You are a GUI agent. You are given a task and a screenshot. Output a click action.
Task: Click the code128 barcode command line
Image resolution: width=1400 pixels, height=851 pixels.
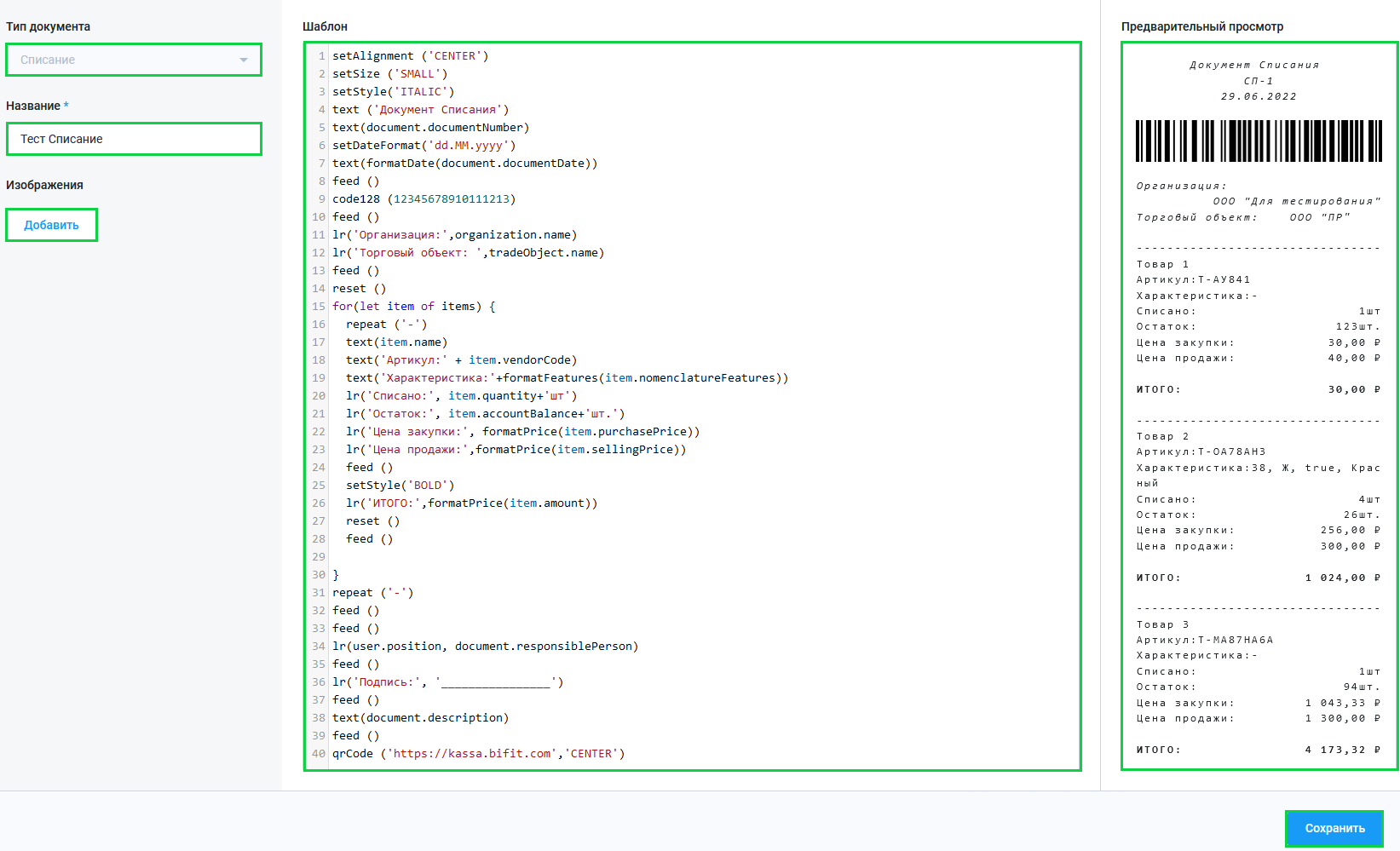(423, 199)
